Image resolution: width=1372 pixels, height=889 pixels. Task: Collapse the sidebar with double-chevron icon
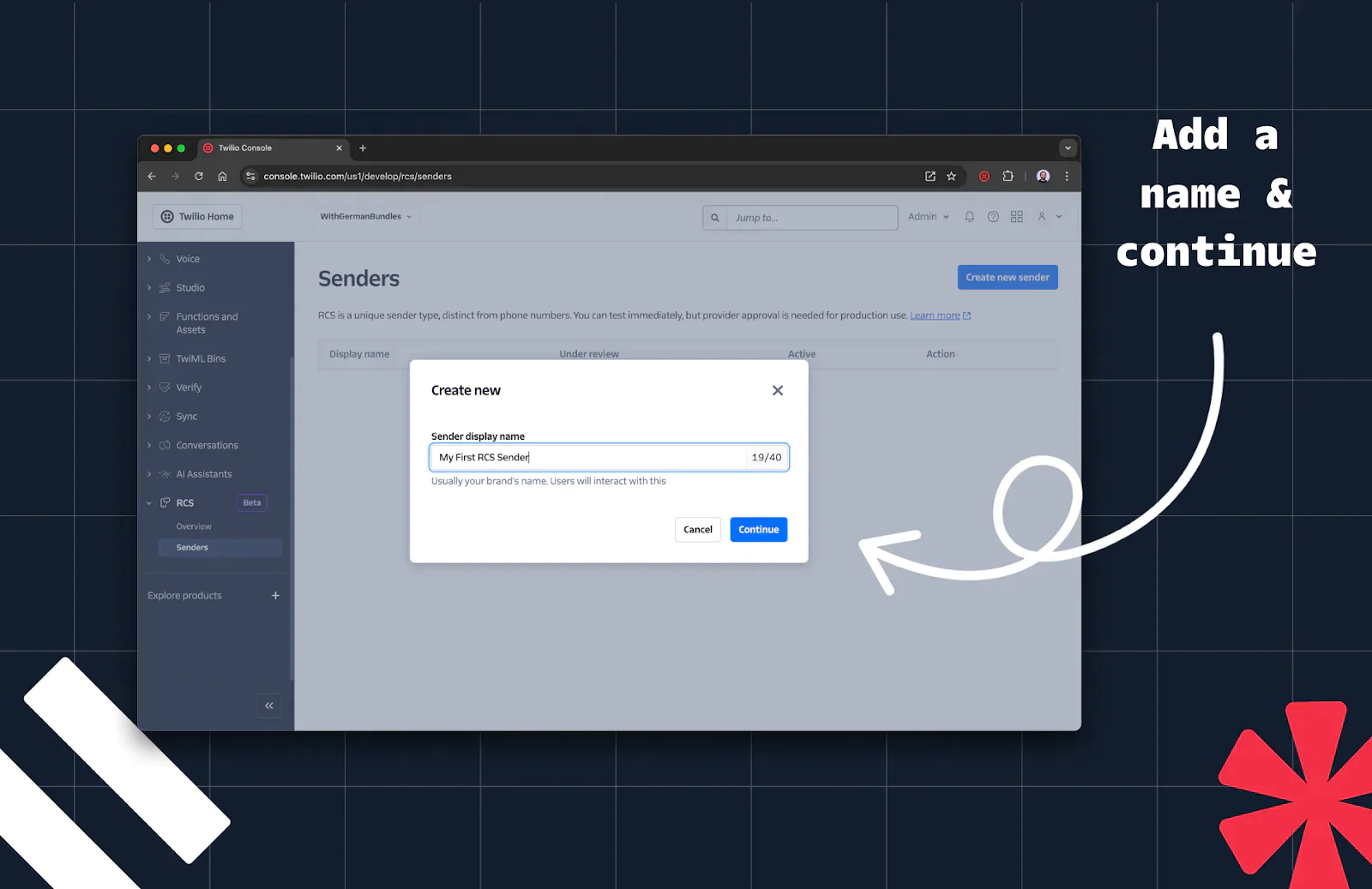click(269, 706)
